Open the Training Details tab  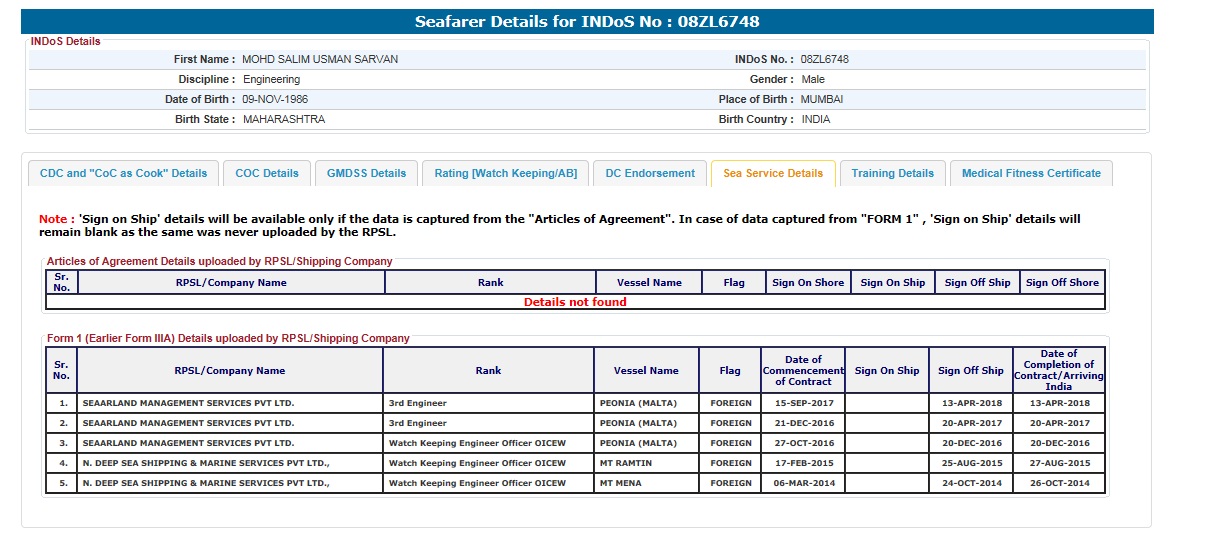[x=892, y=173]
